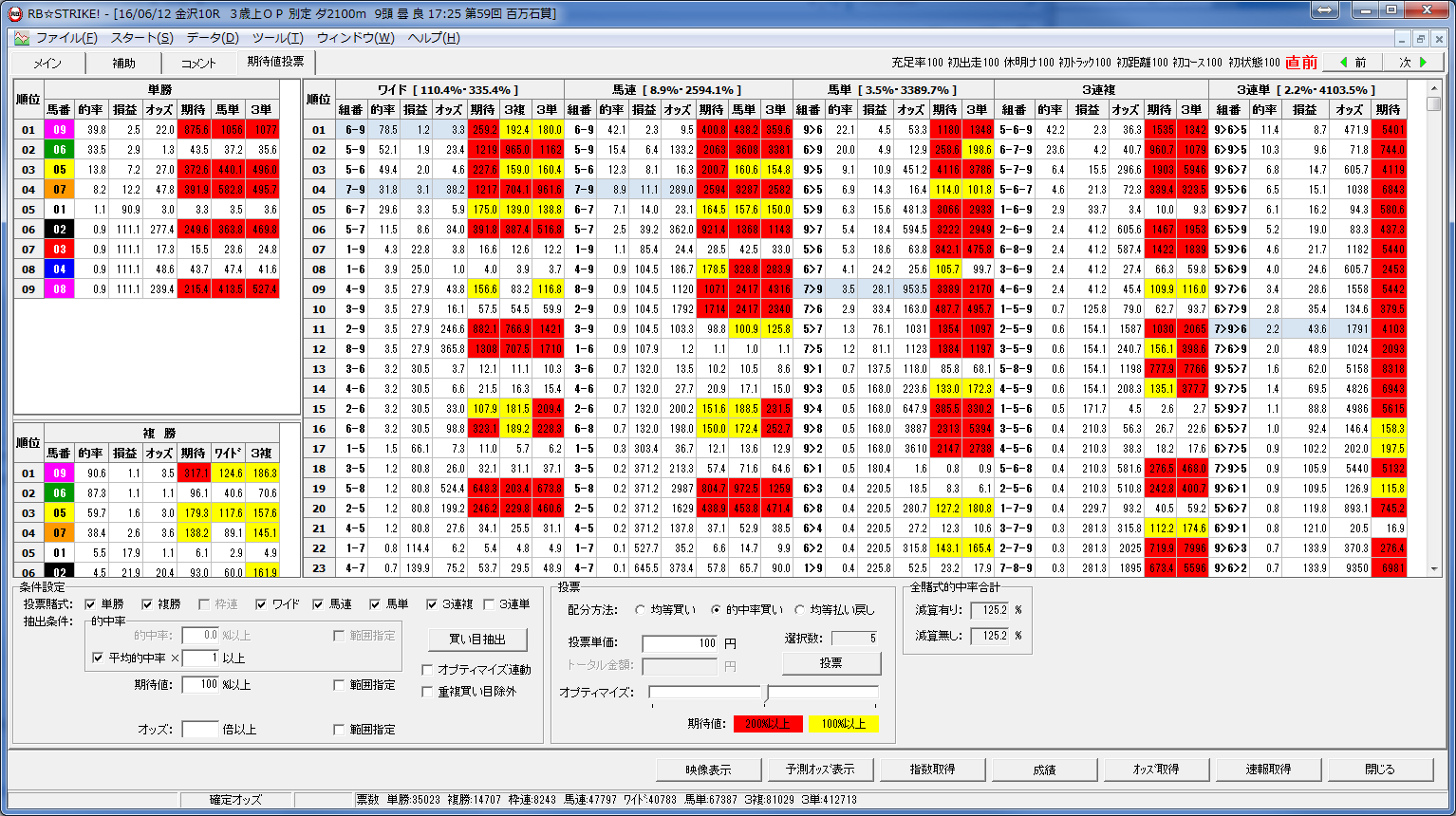Click the 馬単 [3.5%・3389.7%] section header
Image resolution: width=1456 pixels, height=816 pixels.
pyautogui.click(x=893, y=90)
